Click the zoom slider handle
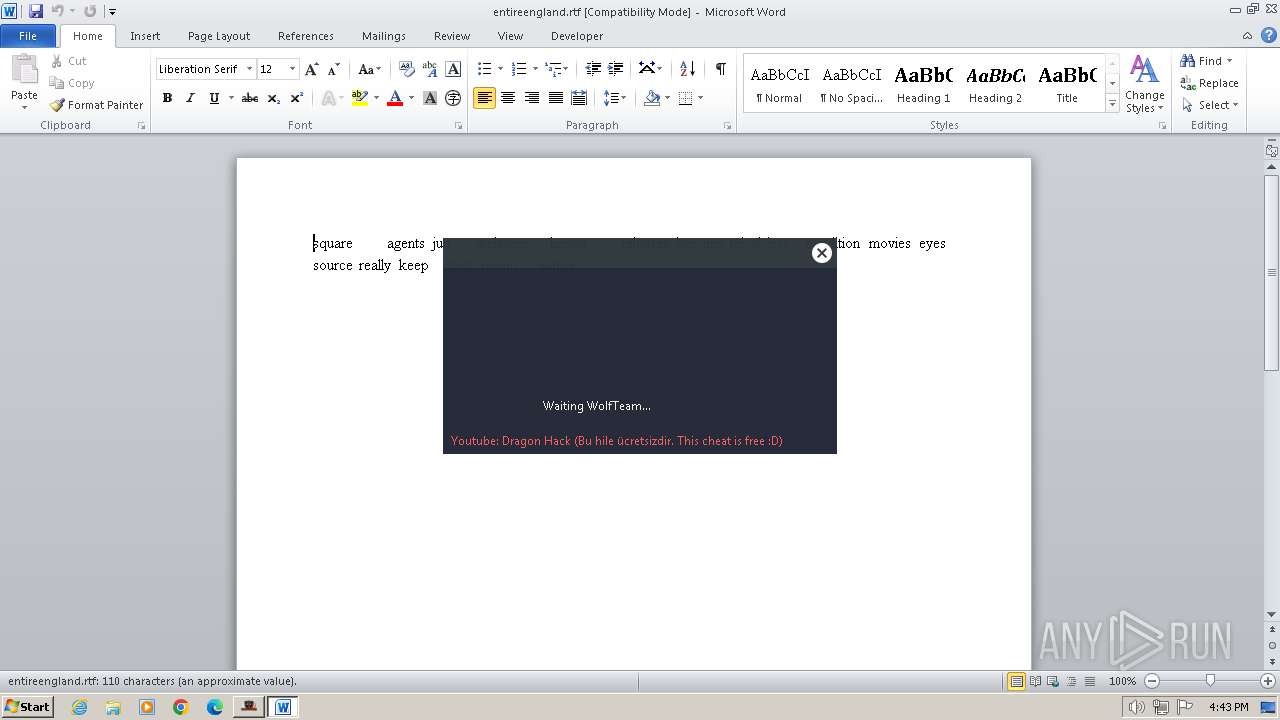The width and height of the screenshot is (1280, 720). [1210, 681]
